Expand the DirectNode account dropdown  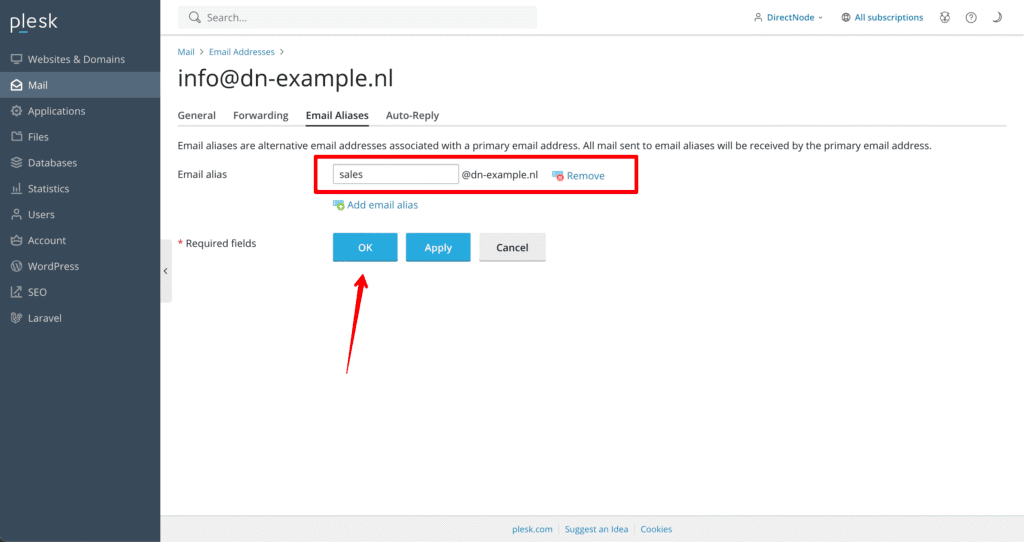tap(789, 17)
